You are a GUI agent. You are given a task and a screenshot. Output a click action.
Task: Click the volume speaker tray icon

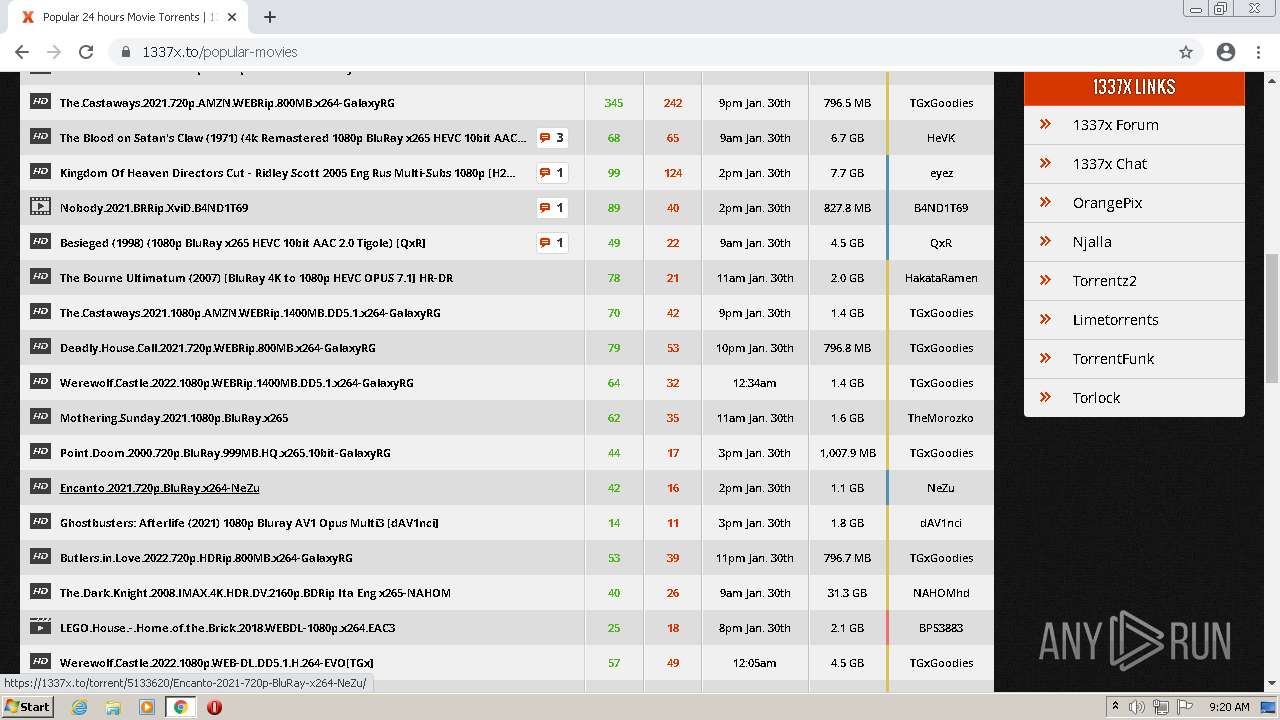click(1137, 707)
